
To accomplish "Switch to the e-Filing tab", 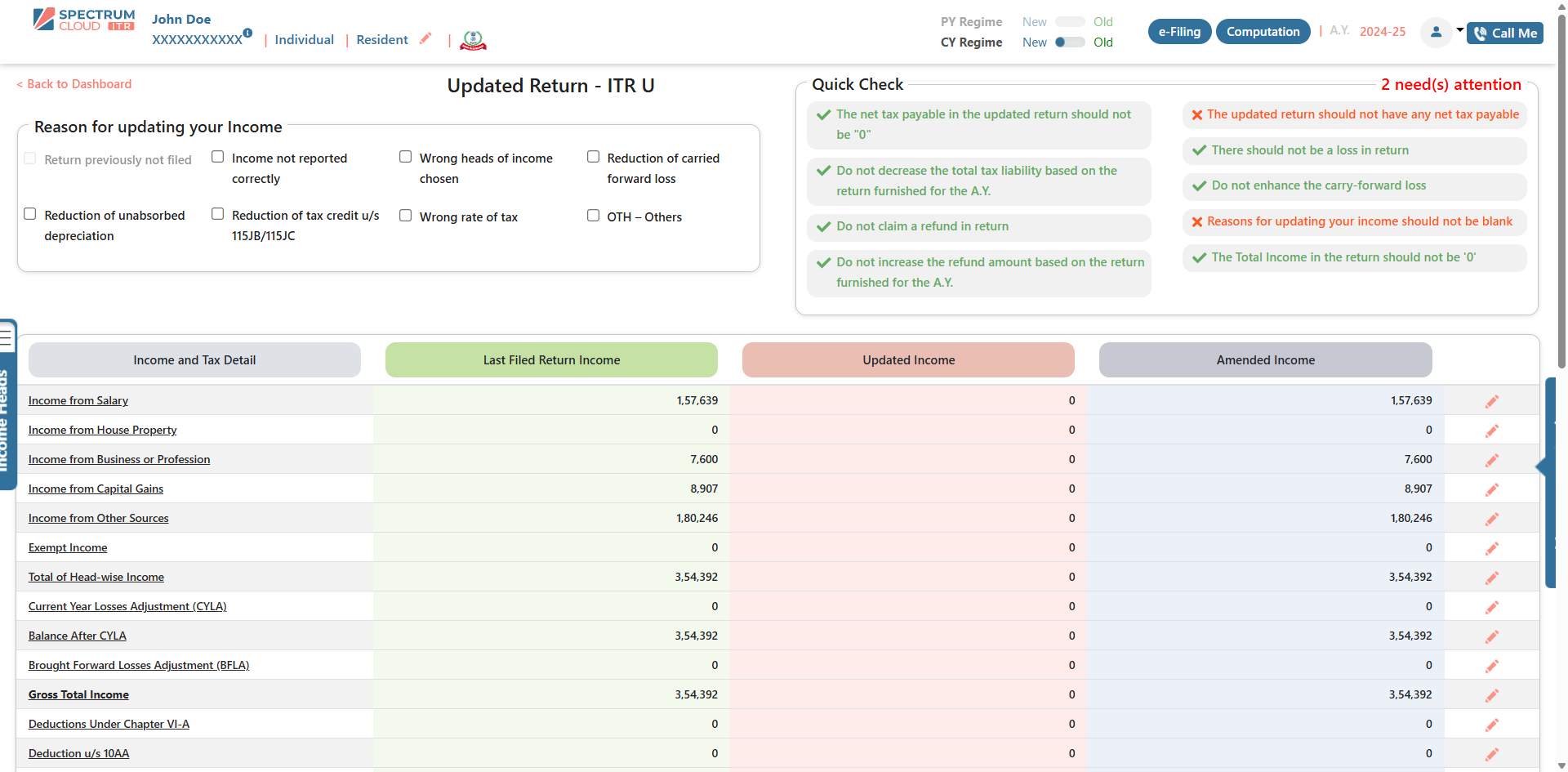I will [1179, 31].
